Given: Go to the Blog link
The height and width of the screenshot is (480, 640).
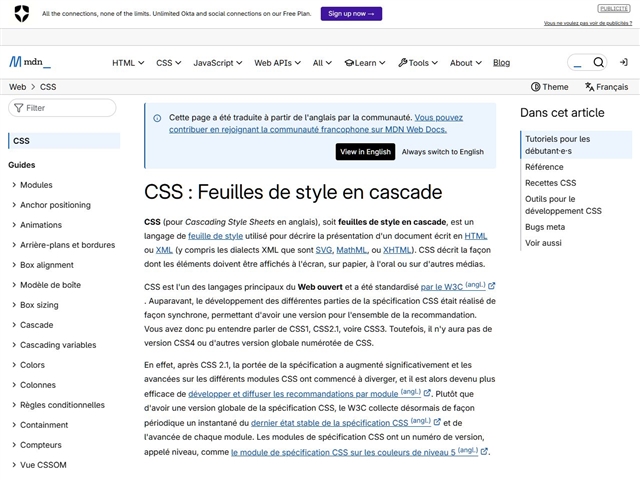Looking at the screenshot, I should point(501,63).
